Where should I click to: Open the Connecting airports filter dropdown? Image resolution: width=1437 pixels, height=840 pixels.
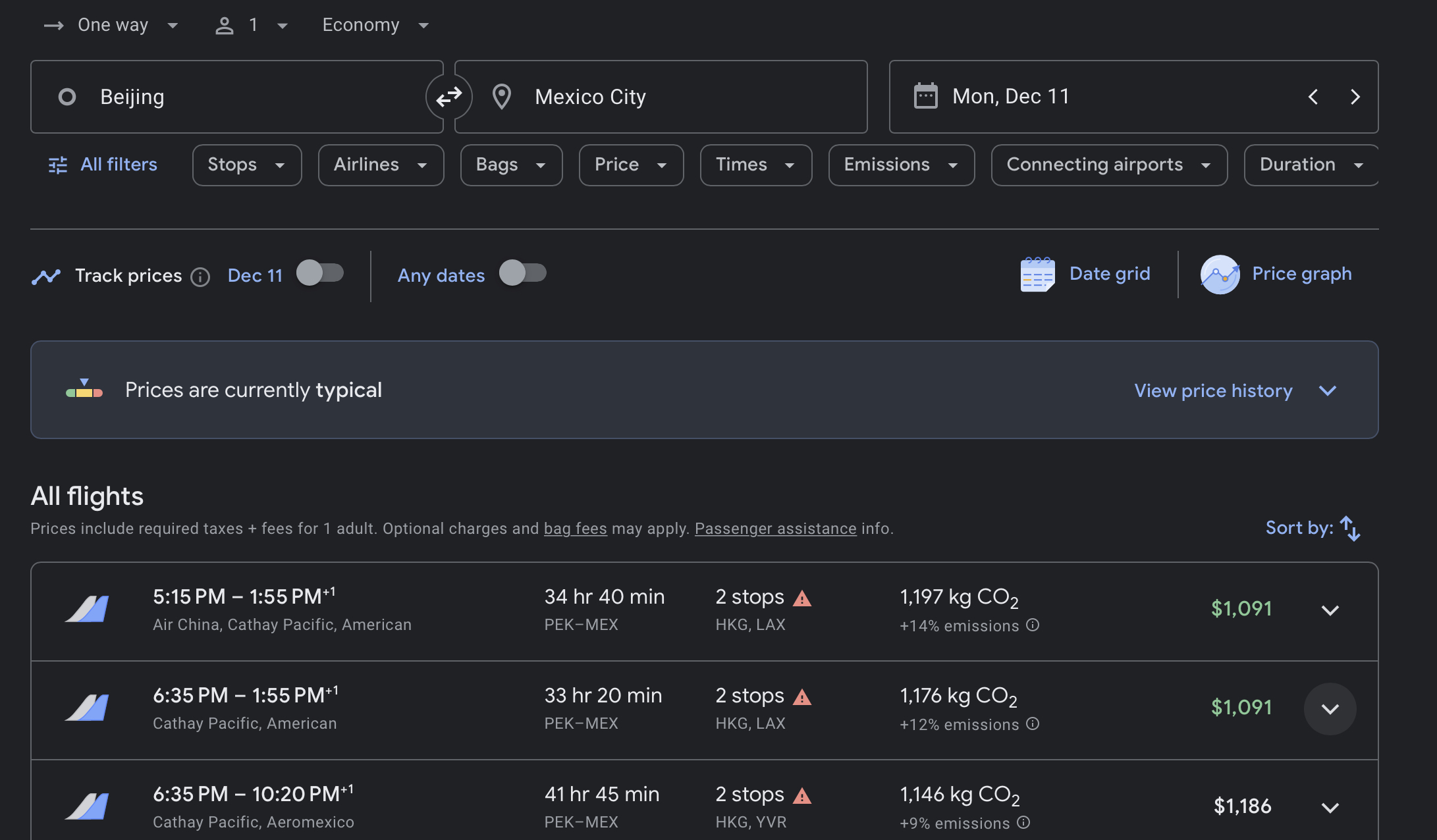point(1109,165)
